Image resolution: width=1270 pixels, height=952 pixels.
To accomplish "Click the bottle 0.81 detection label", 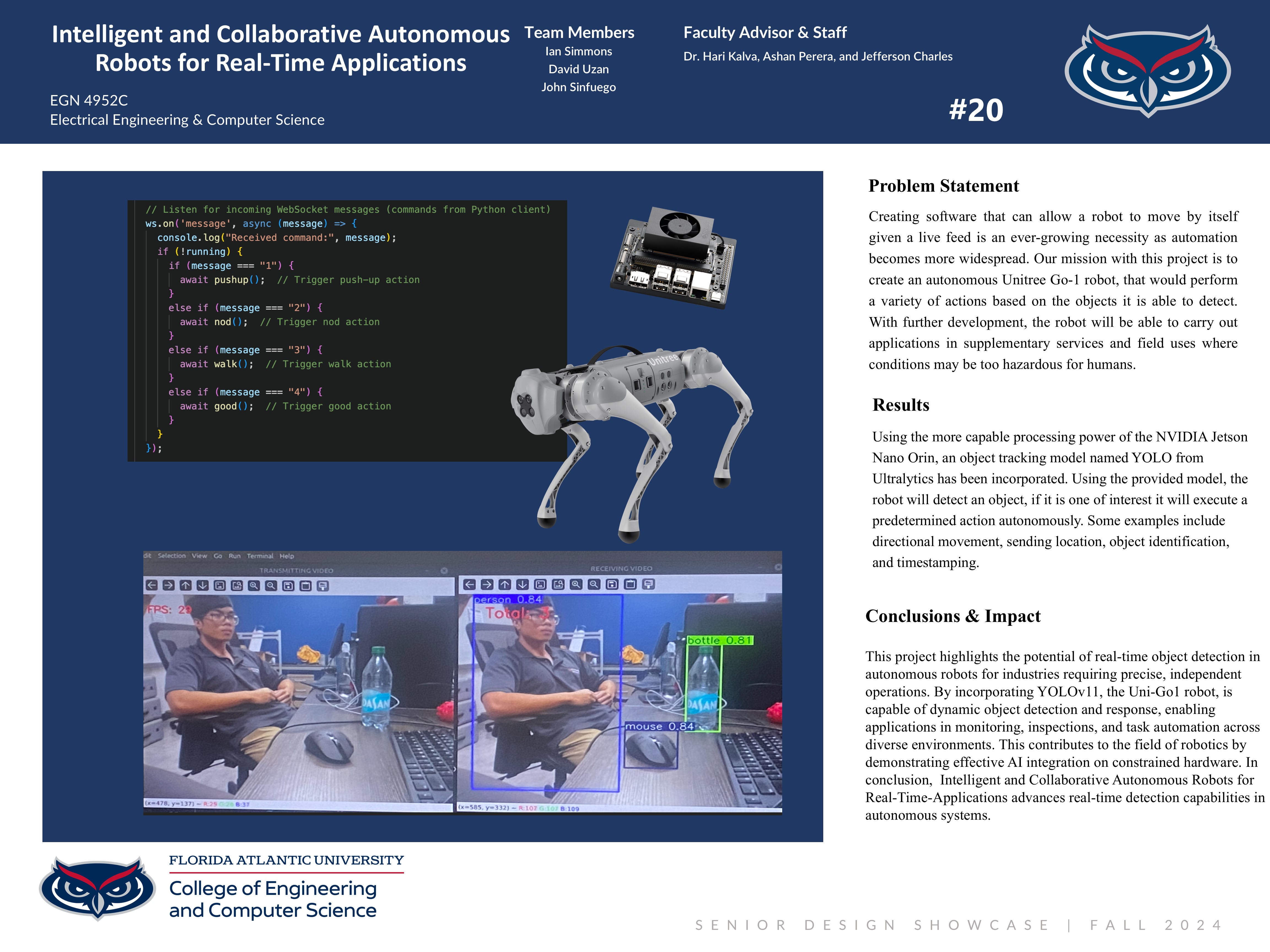I will point(719,640).
